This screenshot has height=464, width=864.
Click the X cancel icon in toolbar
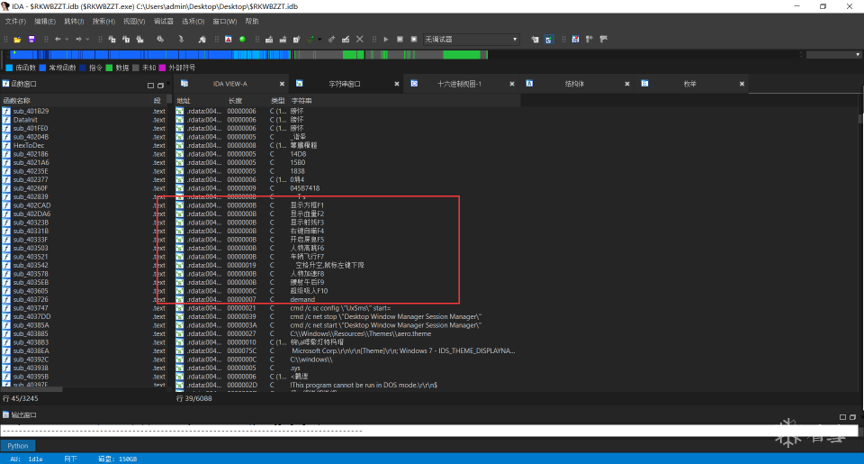359,39
